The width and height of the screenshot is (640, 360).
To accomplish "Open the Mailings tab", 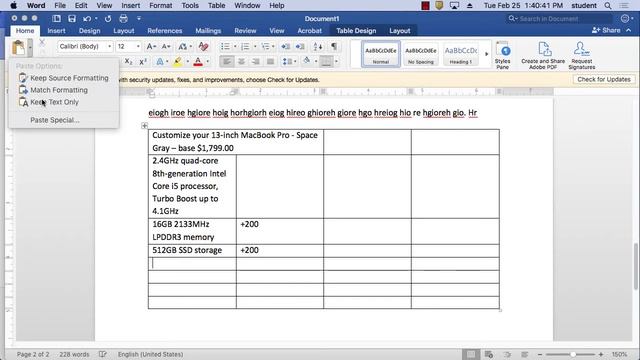I will [208, 31].
